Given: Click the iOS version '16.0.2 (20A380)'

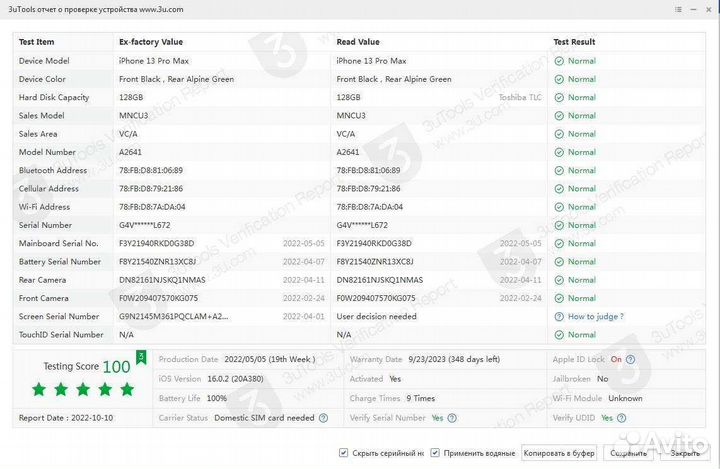Looking at the screenshot, I should [x=235, y=379].
